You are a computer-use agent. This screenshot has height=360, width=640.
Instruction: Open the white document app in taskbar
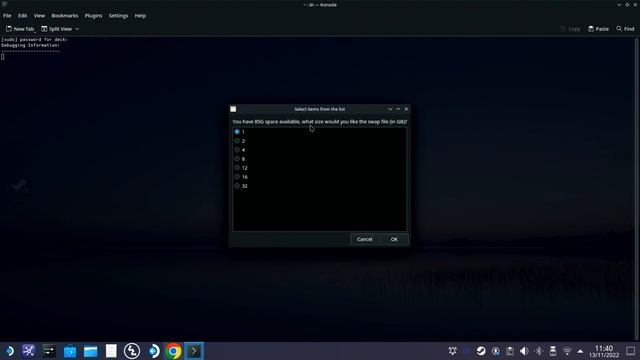pyautogui.click(x=111, y=351)
